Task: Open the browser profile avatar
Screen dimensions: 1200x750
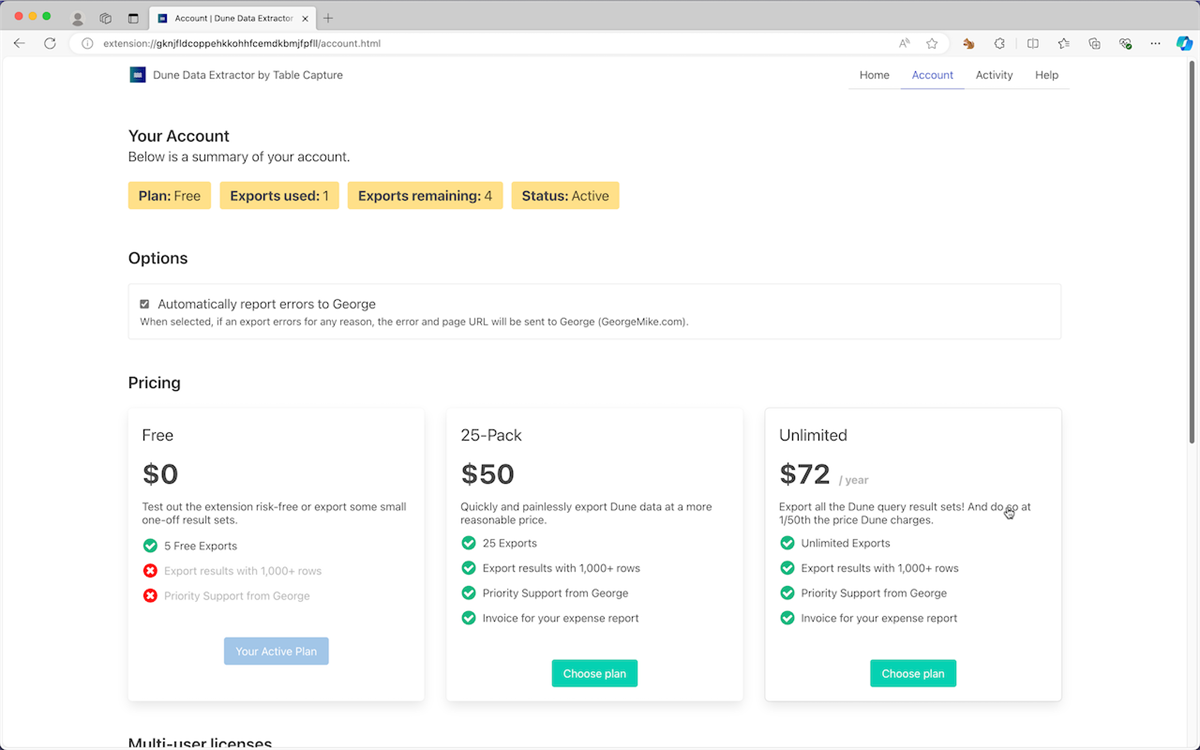Action: (x=78, y=18)
